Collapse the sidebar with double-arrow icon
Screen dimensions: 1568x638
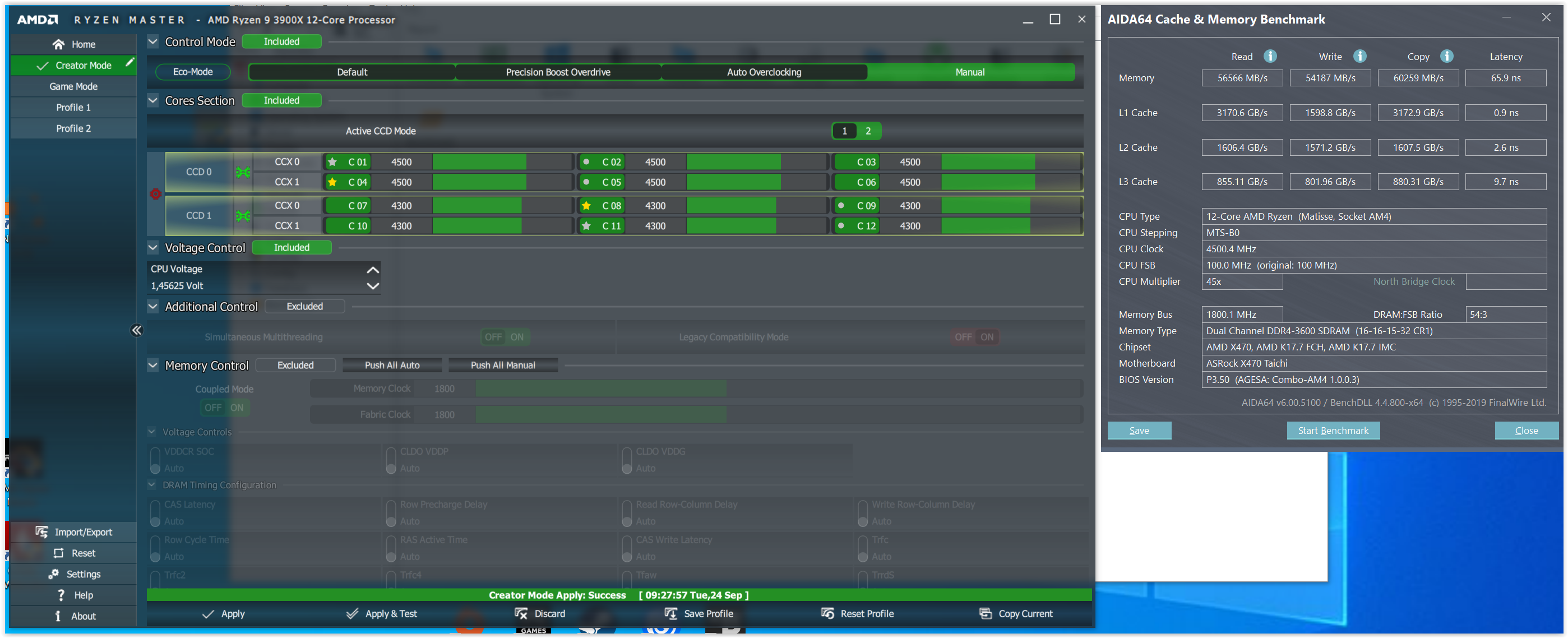point(136,330)
